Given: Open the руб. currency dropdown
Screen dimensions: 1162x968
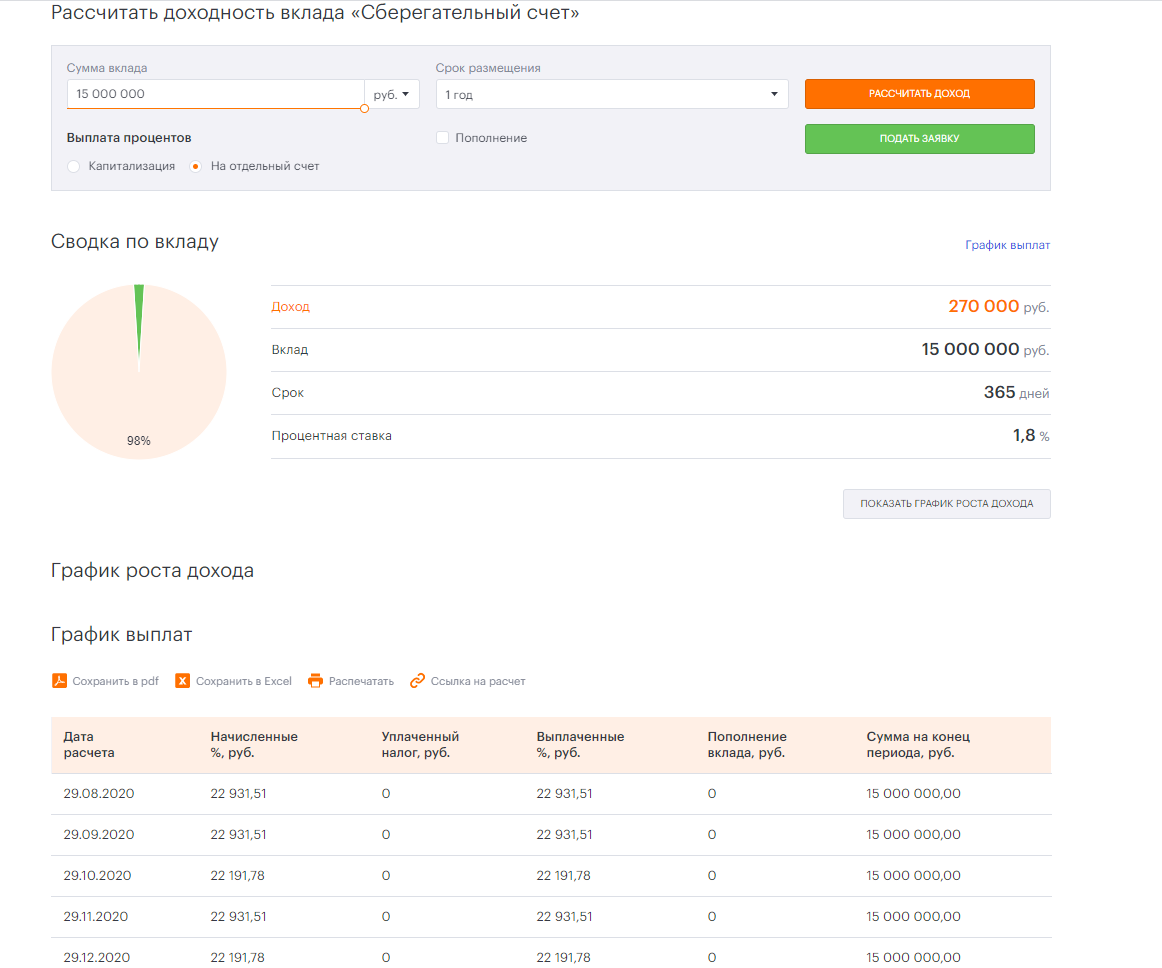Looking at the screenshot, I should (392, 94).
